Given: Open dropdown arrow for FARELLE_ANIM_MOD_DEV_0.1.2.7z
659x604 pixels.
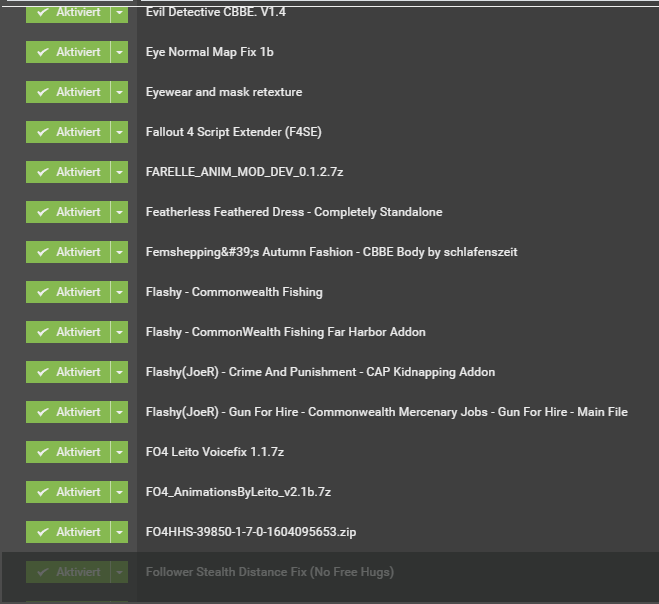Looking at the screenshot, I should click(119, 172).
